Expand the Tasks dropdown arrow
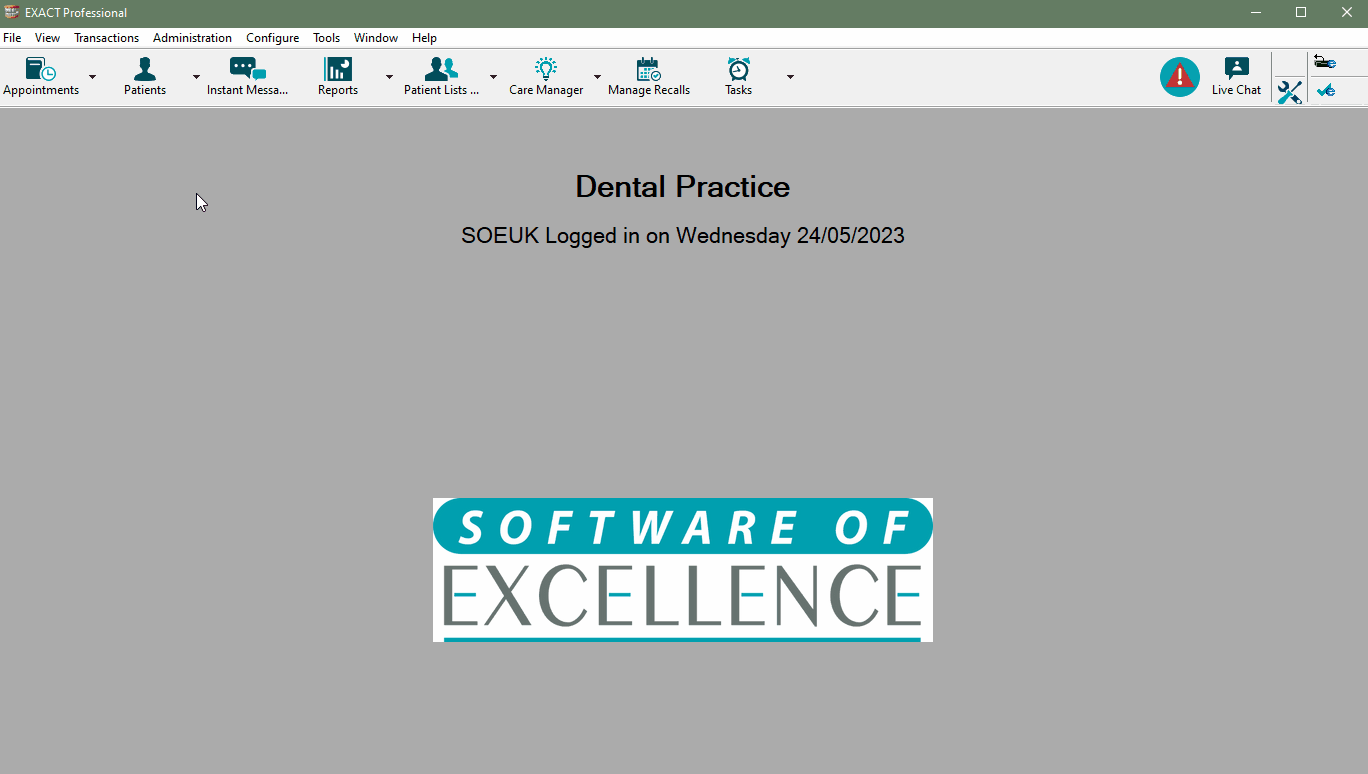Screen dimensions: 1368x774 790,77
